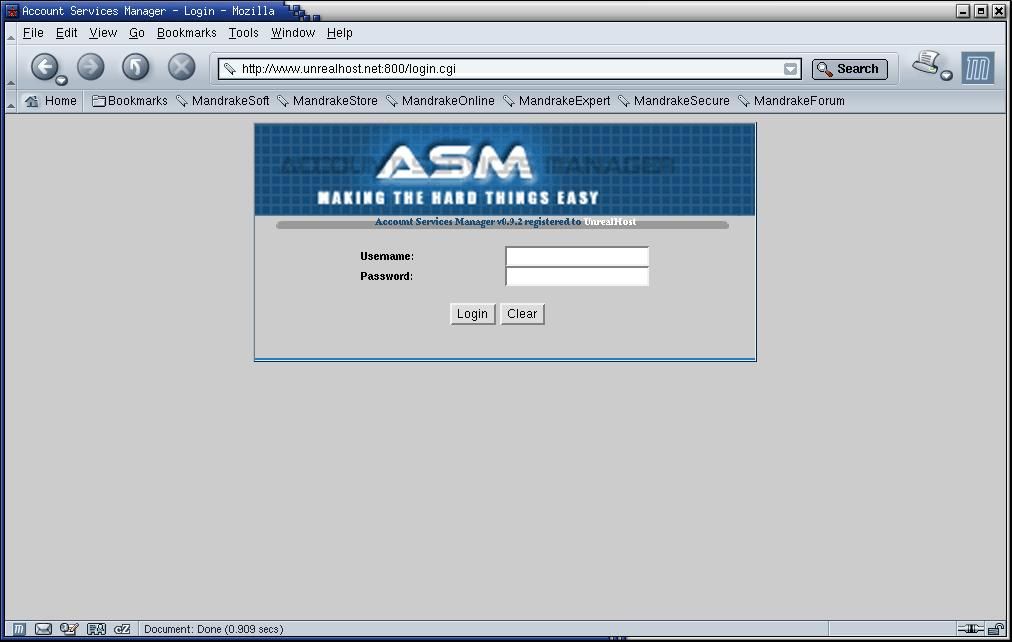Open the Tools menu
This screenshot has width=1012, height=642.
[x=242, y=32]
